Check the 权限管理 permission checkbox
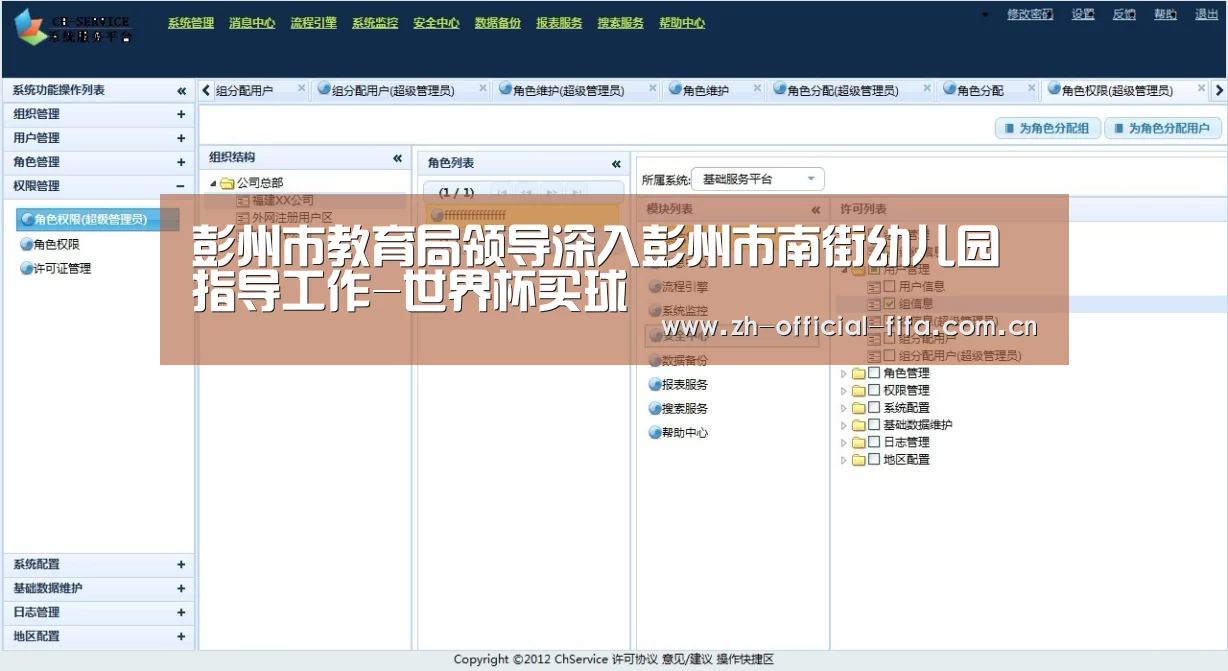The width and height of the screenshot is (1228, 671). click(x=874, y=390)
